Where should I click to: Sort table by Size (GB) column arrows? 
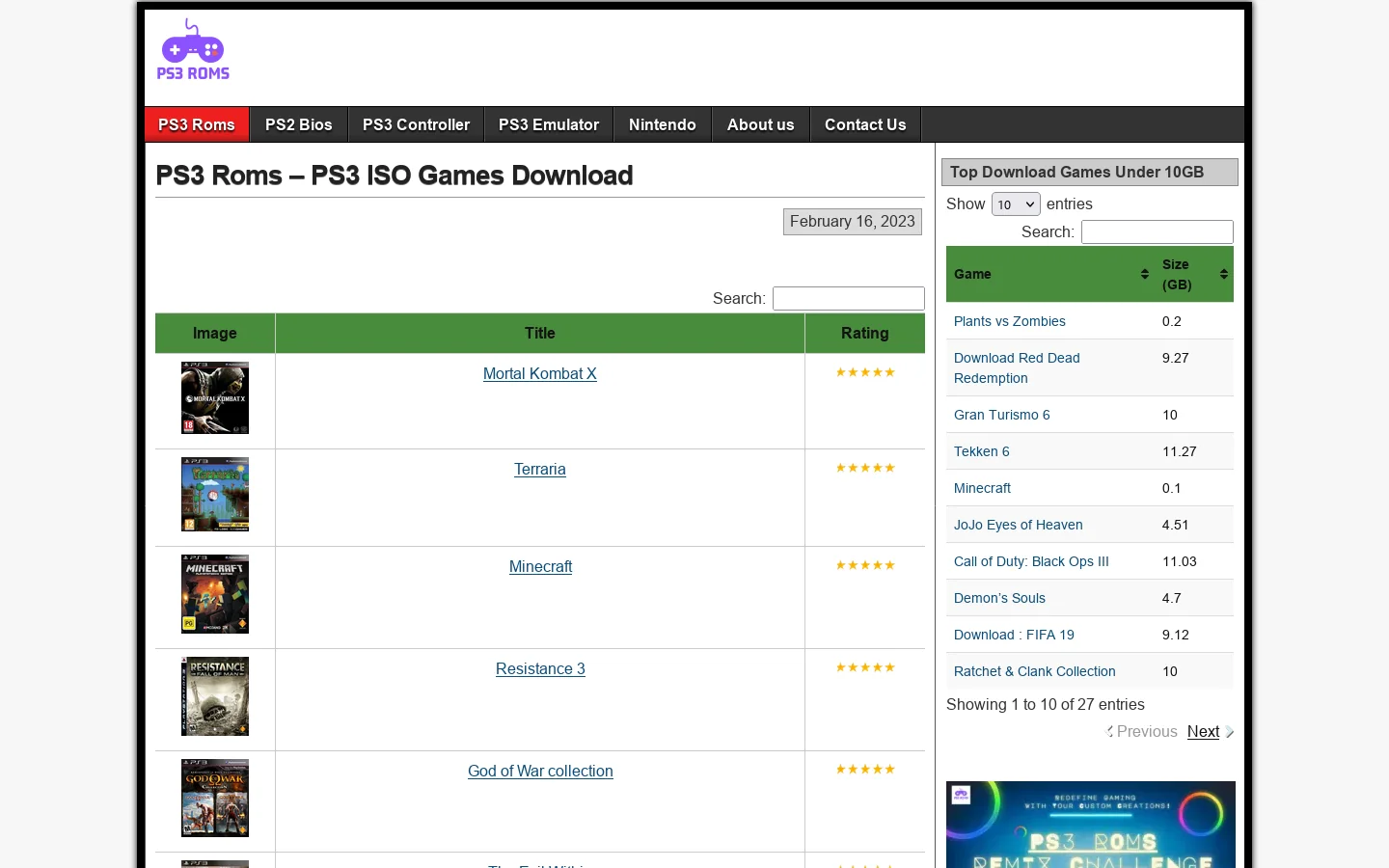(x=1223, y=274)
